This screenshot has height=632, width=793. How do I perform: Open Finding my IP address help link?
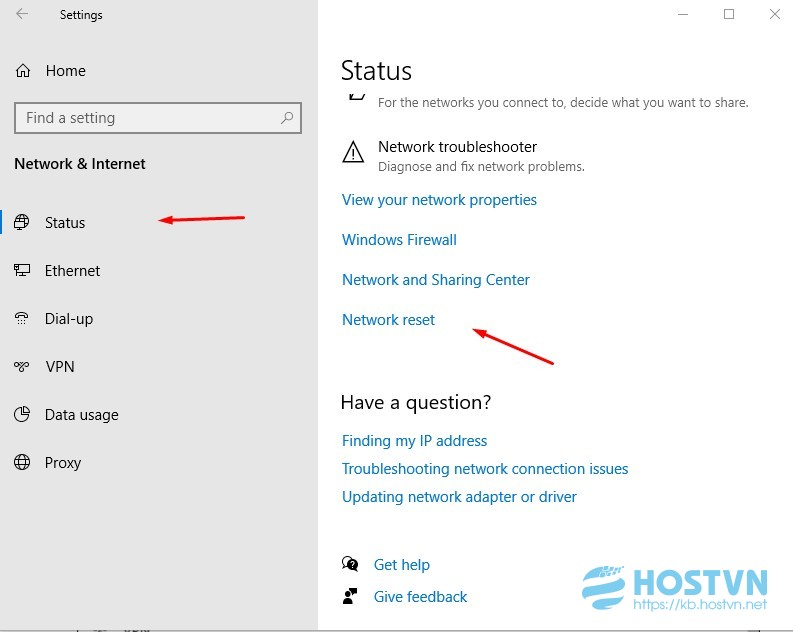click(x=414, y=441)
